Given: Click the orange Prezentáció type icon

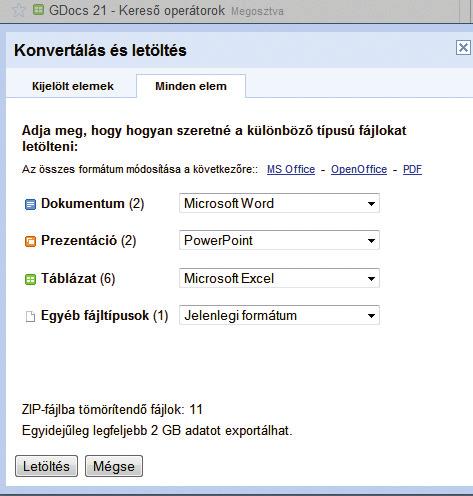Looking at the screenshot, I should click(x=30, y=241).
